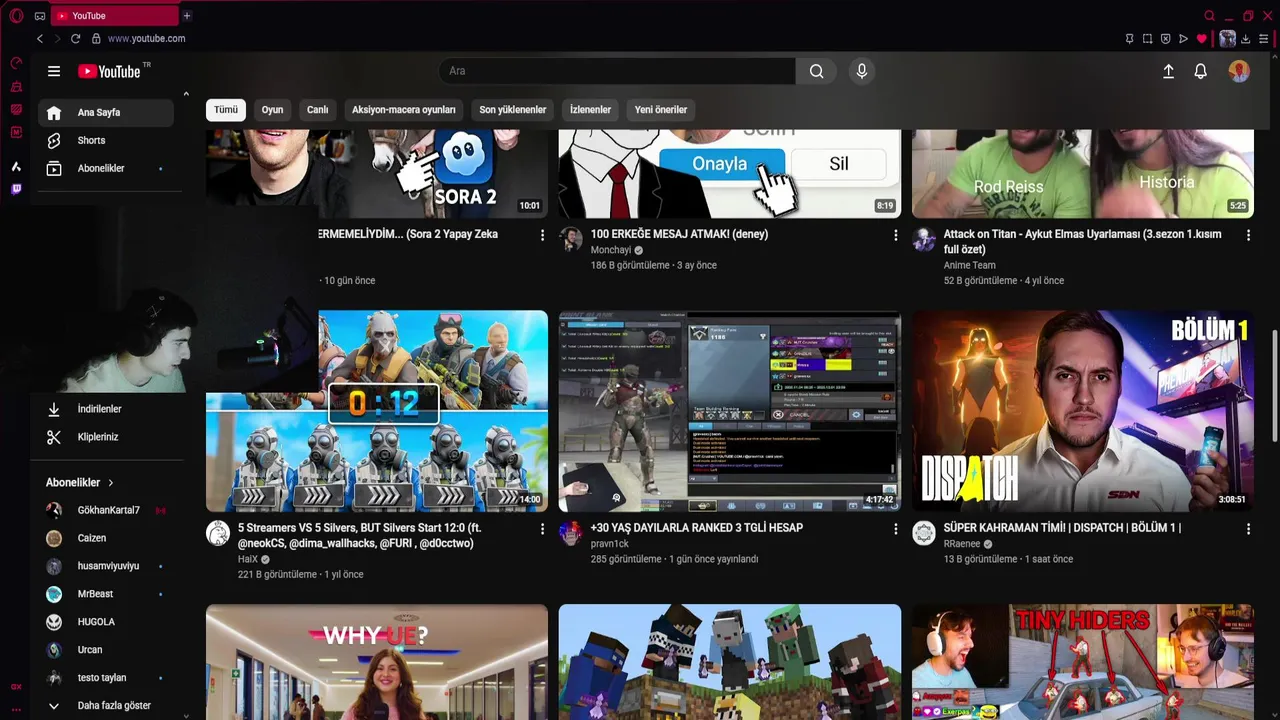This screenshot has width=1280, height=720.
Task: Select the Canlı filter chip
Action: [x=317, y=110]
